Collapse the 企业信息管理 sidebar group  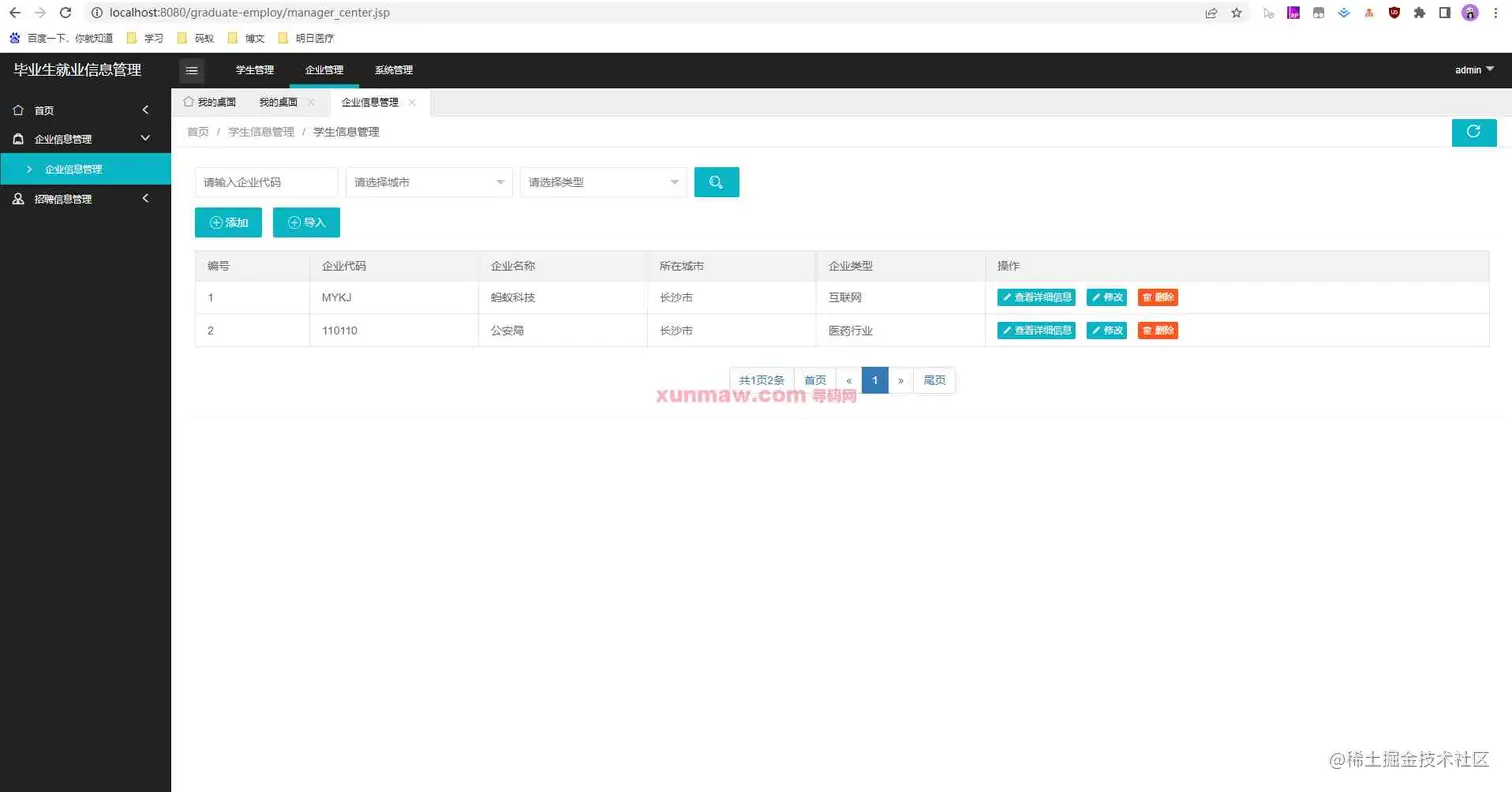[x=145, y=139]
